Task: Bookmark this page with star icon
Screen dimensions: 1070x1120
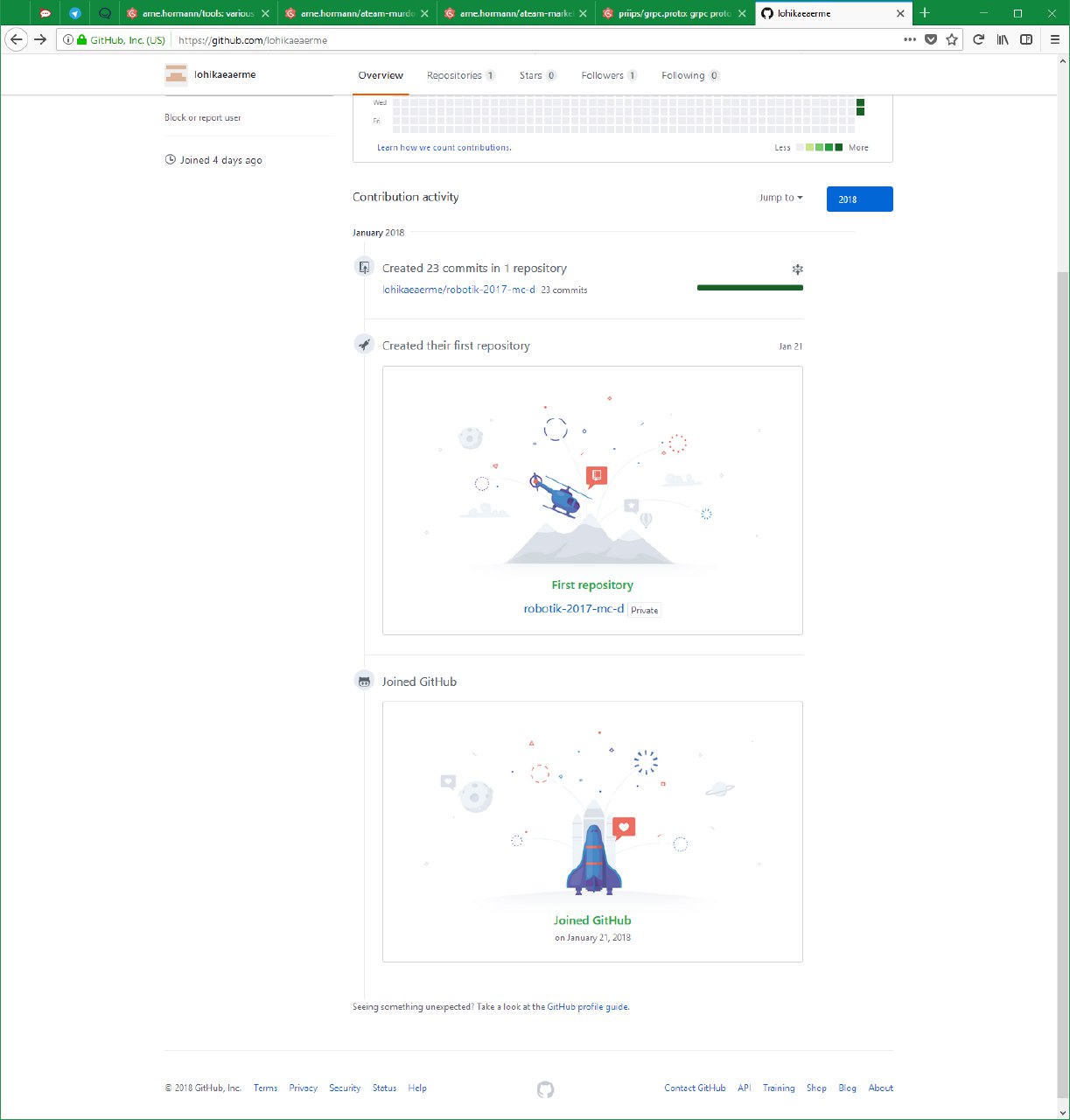Action: 951,39
